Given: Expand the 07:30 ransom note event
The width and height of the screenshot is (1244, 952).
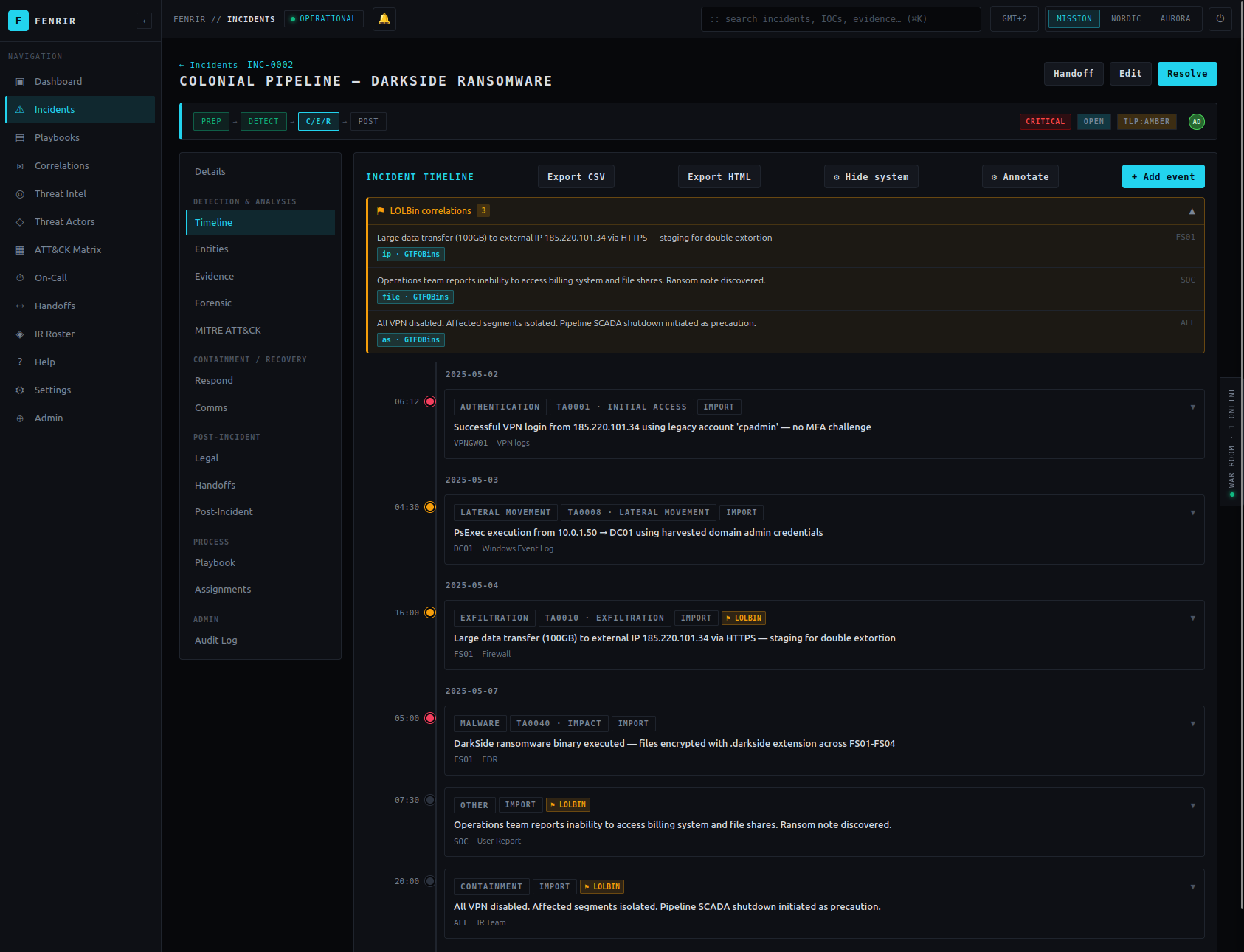Looking at the screenshot, I should pyautogui.click(x=1192, y=805).
